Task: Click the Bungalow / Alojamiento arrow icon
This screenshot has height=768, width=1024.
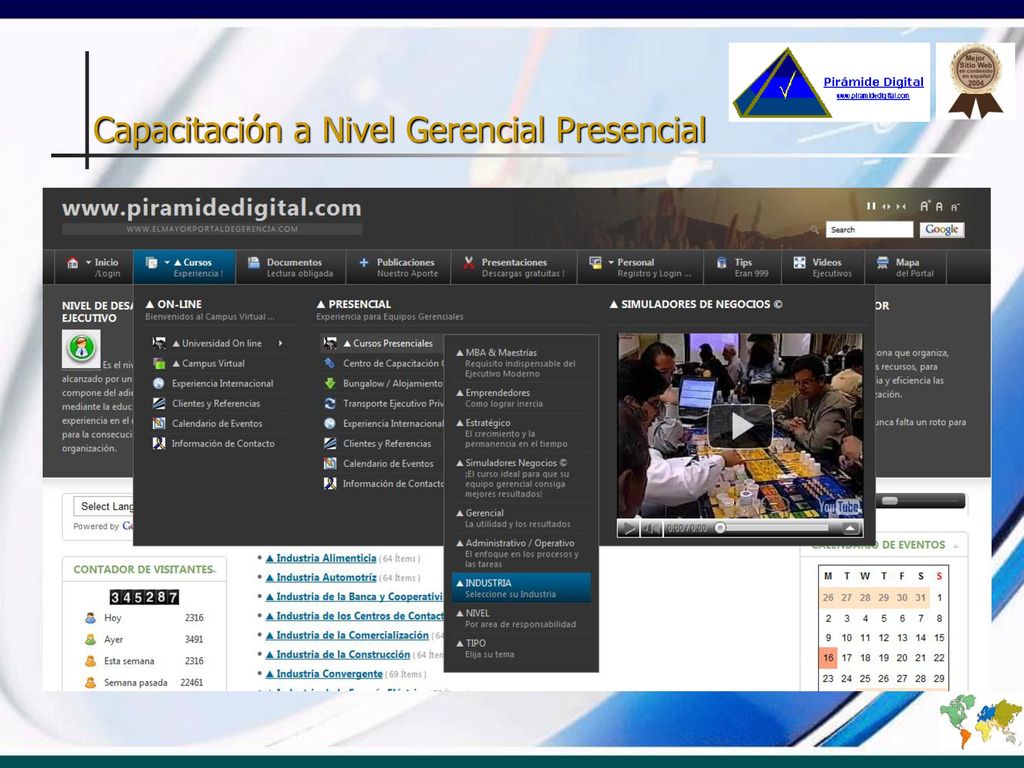Action: click(330, 383)
